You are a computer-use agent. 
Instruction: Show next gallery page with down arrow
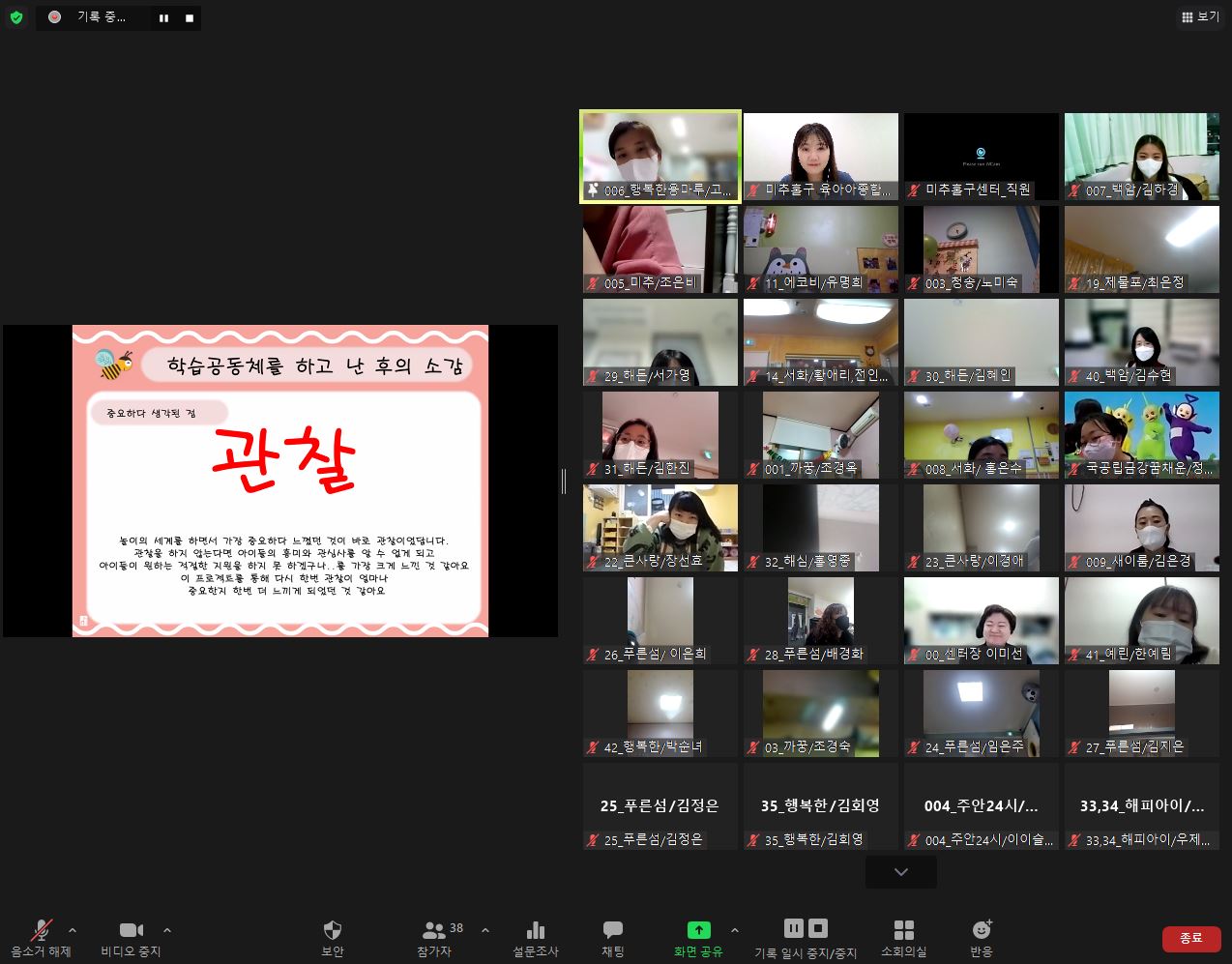900,872
